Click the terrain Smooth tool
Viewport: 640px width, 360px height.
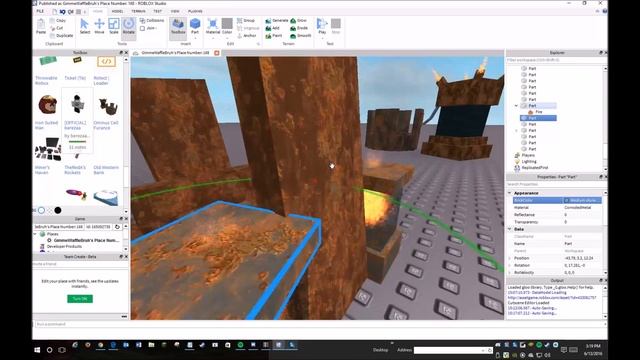pos(301,36)
